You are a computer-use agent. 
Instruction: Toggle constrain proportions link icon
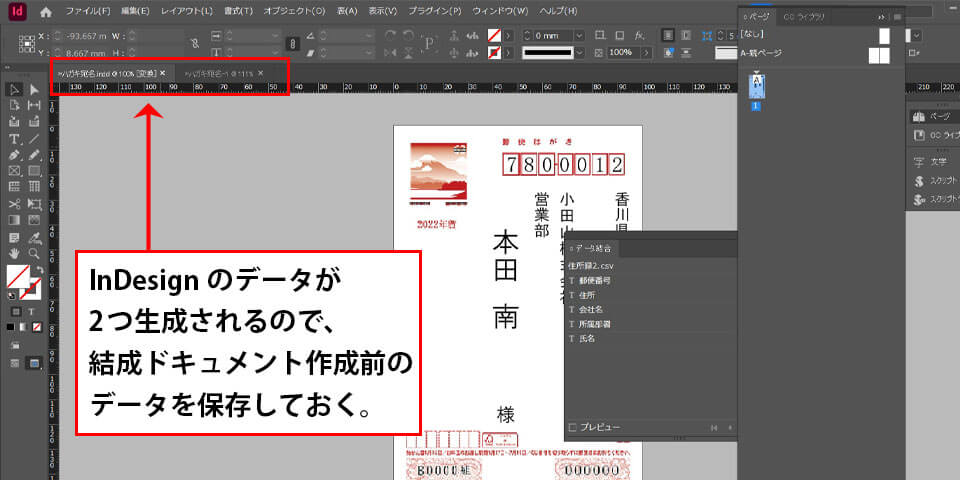193,43
